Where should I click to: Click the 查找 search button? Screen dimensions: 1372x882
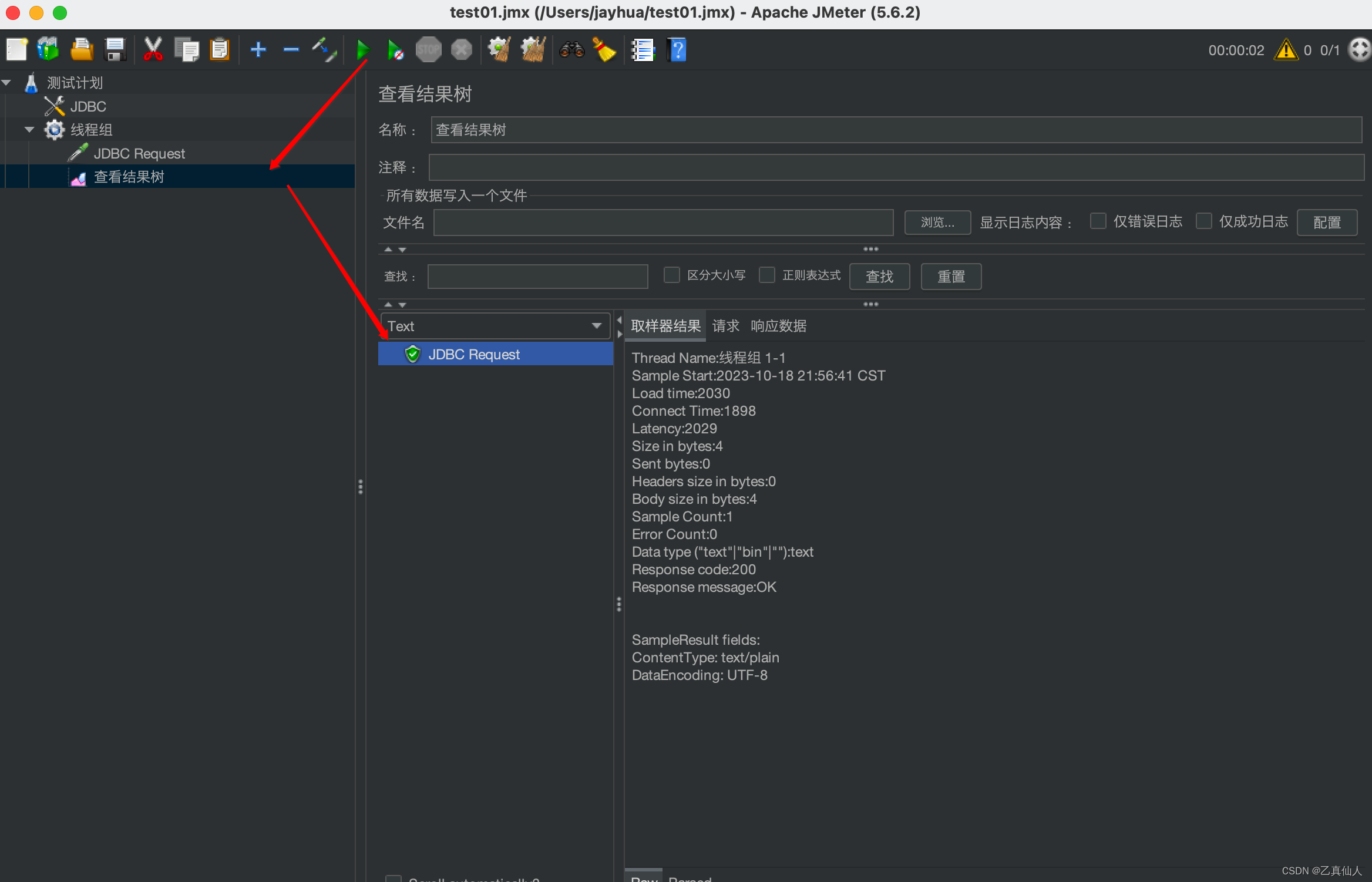coord(879,277)
